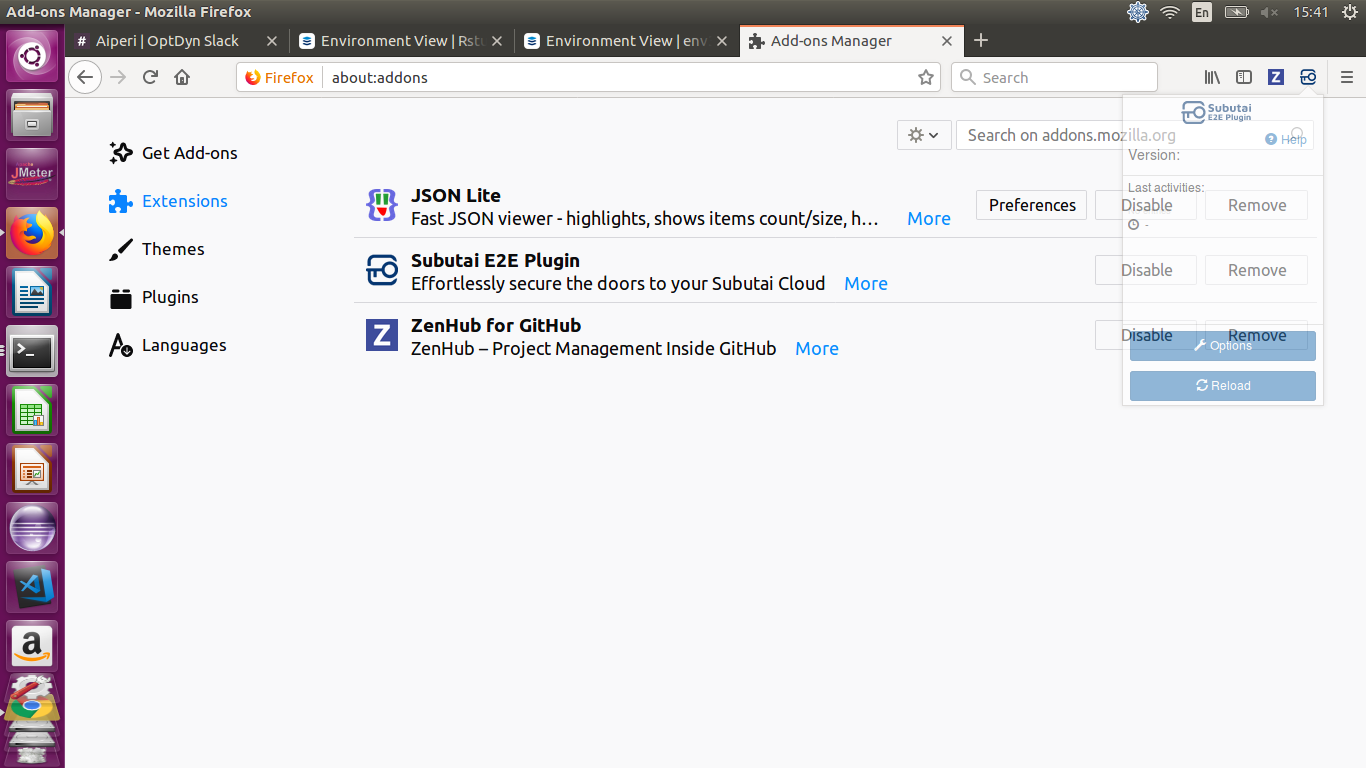Open LibreOffice Impress from the dock
Image resolution: width=1366 pixels, height=768 pixels.
pos(33,469)
